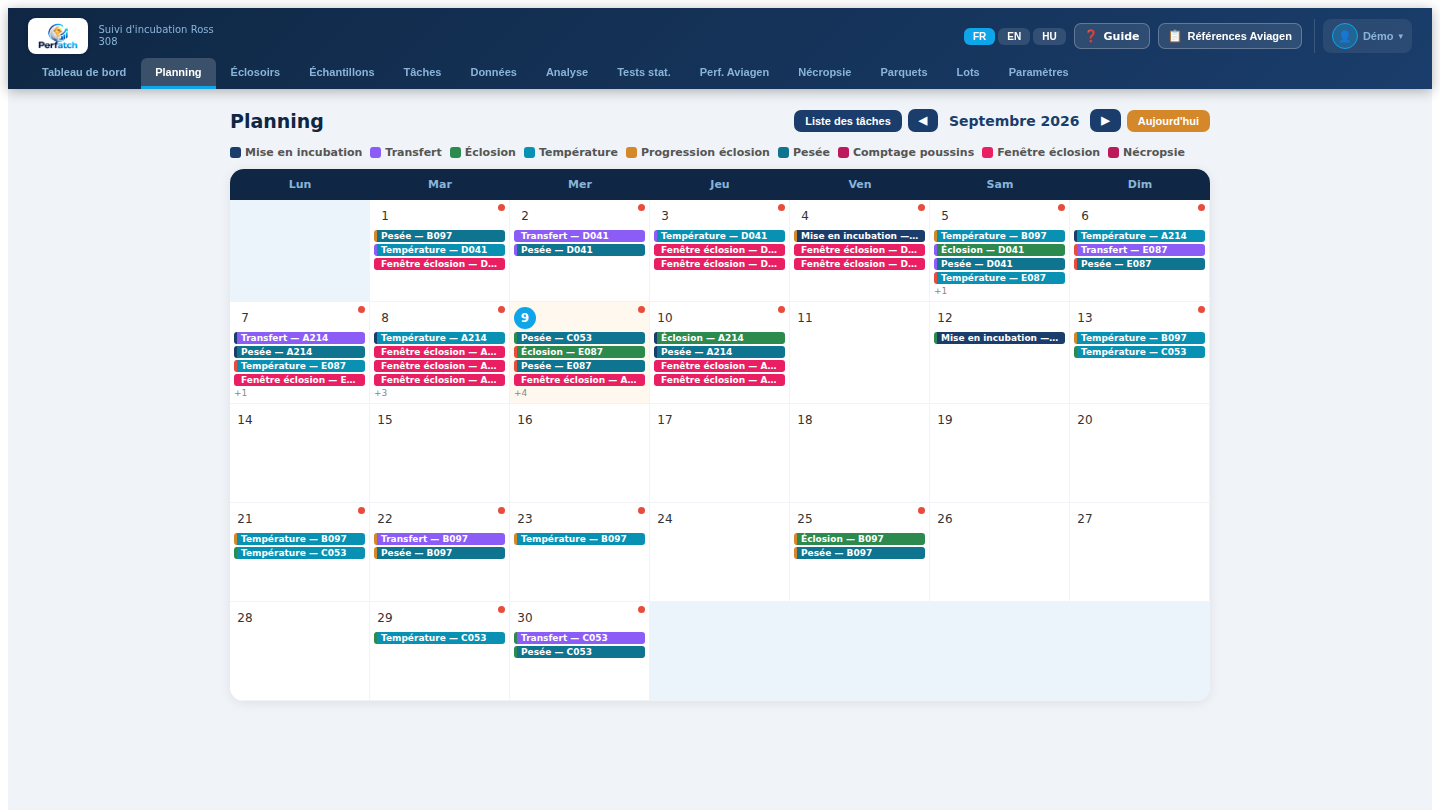1440x810 pixels.
Task: Click the Perfatch logo
Action: [x=58, y=36]
